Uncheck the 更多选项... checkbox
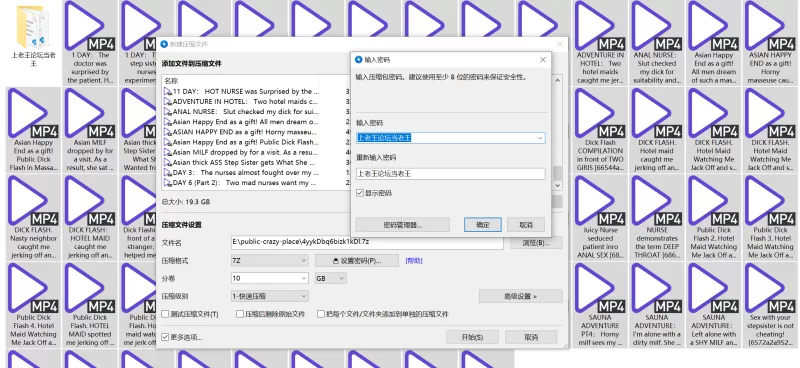800x368 pixels. [x=165, y=337]
